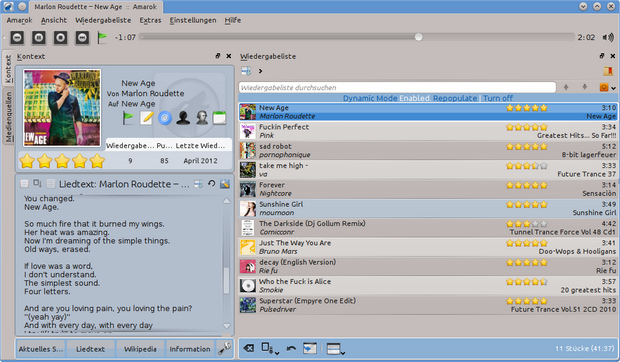Viewport: 620px width, 362px height.
Task: Show the Information applet
Action: 190,349
